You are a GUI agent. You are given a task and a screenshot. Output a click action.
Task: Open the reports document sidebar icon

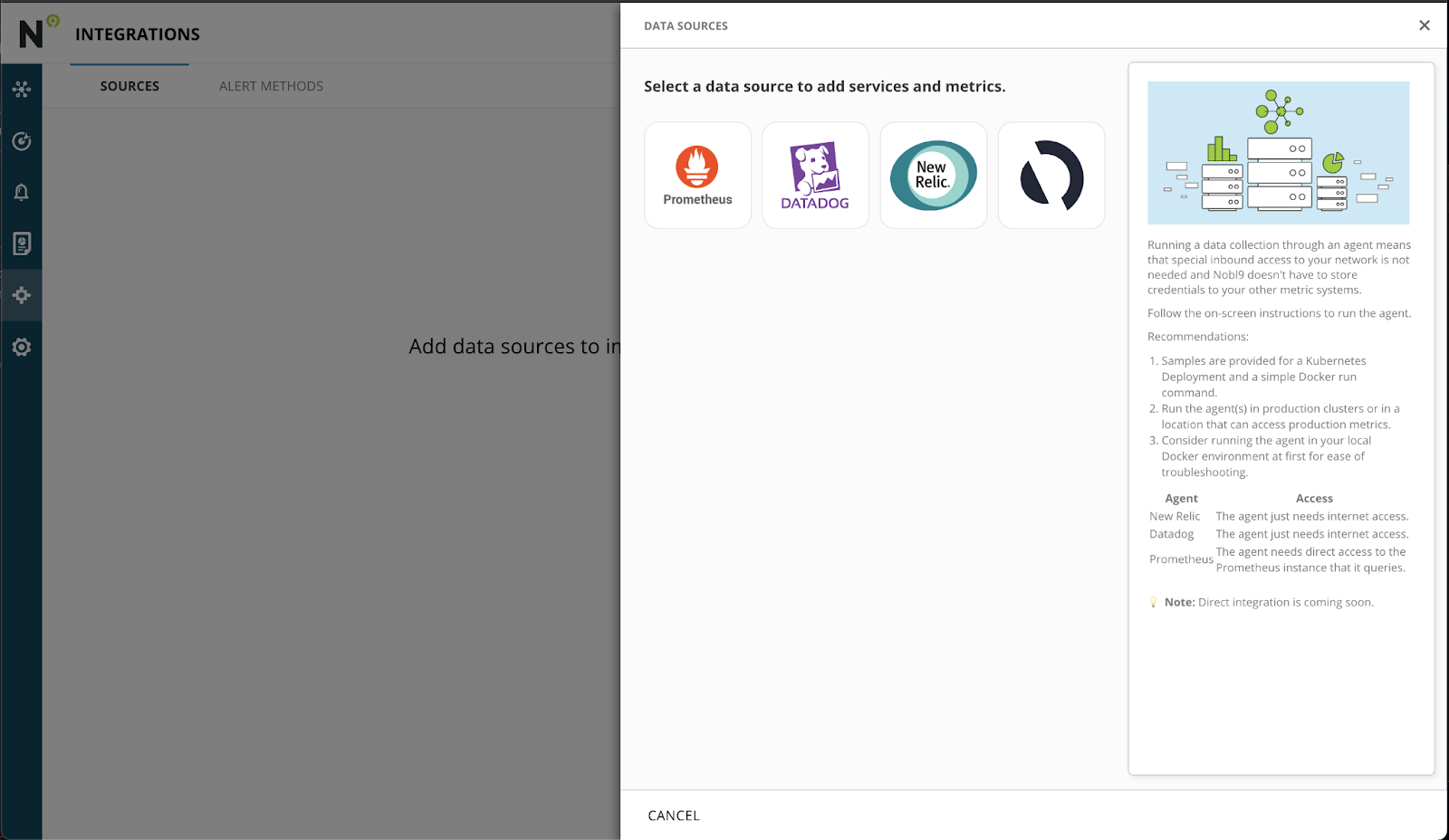click(x=22, y=243)
